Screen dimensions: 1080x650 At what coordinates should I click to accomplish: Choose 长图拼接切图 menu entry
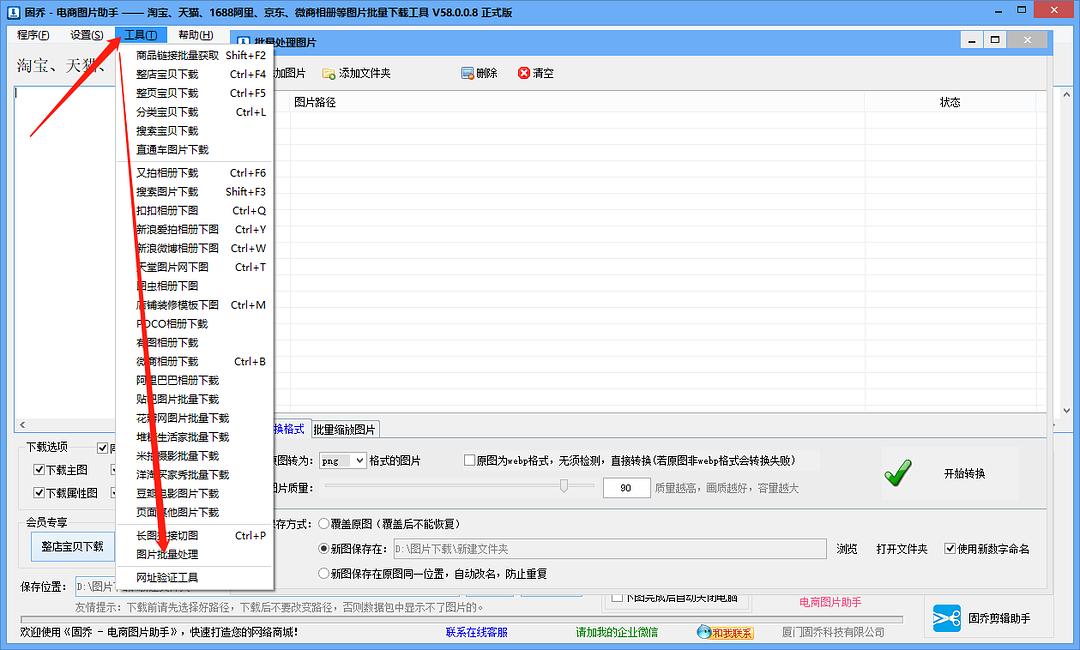tap(196, 536)
